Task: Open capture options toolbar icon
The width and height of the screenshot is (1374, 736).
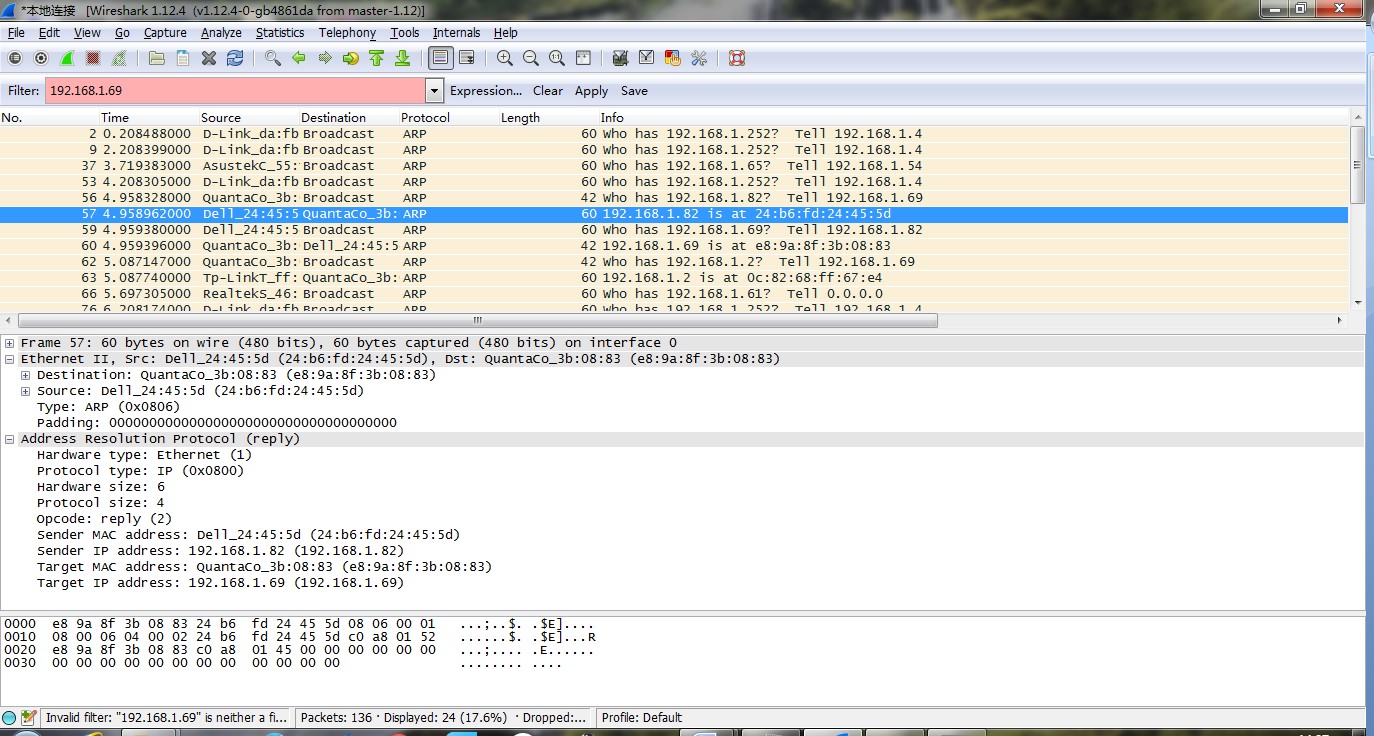Action: pos(41,58)
